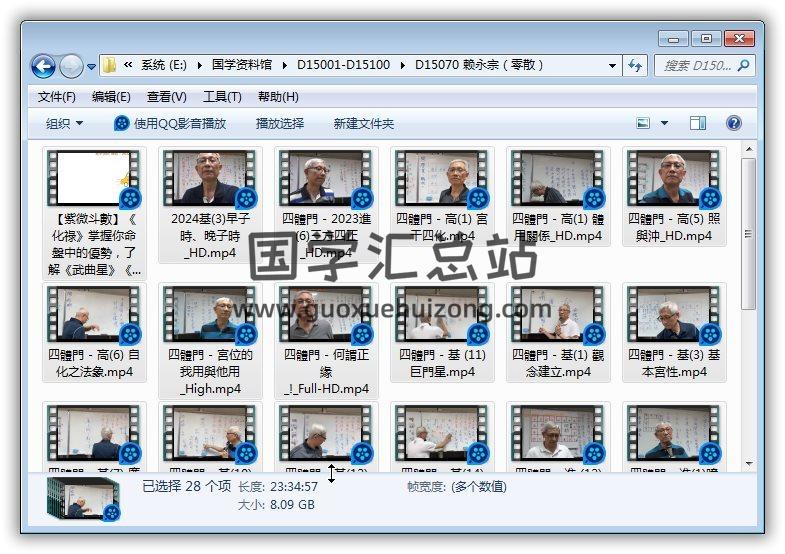Viewport: 785px width, 554px height.
Task: Expand the recent locations dropdown arrow
Action: tap(92, 67)
